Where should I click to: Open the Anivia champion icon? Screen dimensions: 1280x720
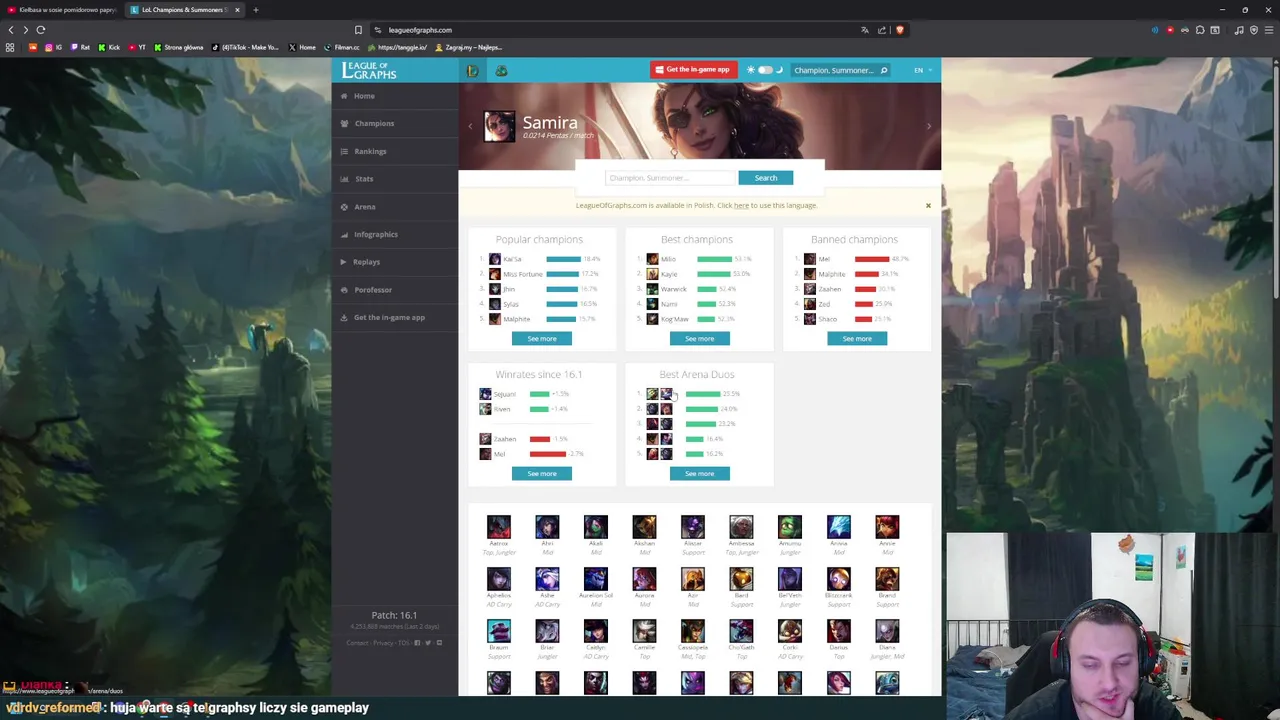(839, 527)
